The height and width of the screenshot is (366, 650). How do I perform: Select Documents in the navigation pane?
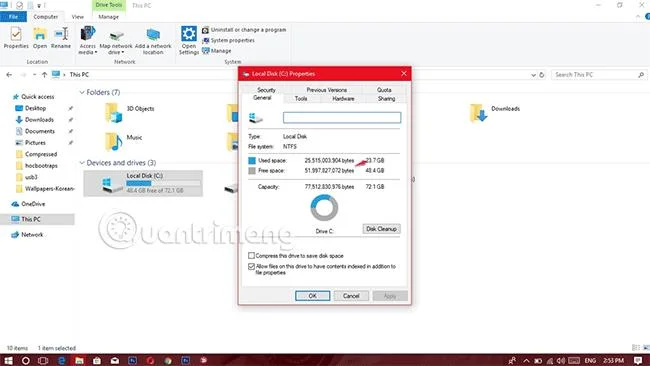(35, 131)
